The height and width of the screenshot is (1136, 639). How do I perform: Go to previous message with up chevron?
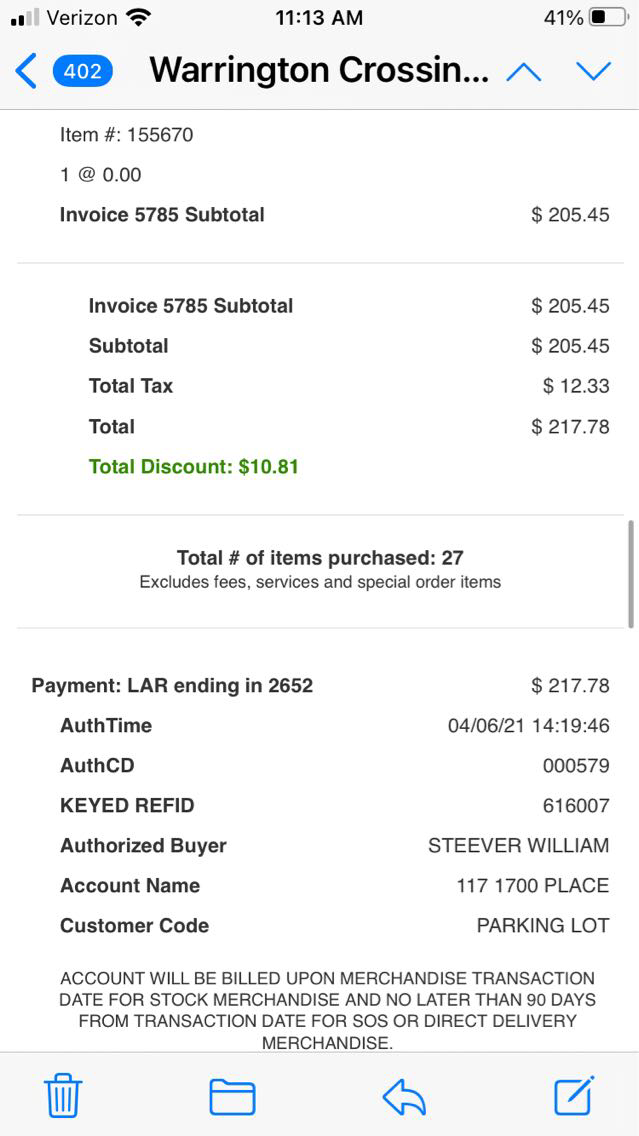point(524,71)
